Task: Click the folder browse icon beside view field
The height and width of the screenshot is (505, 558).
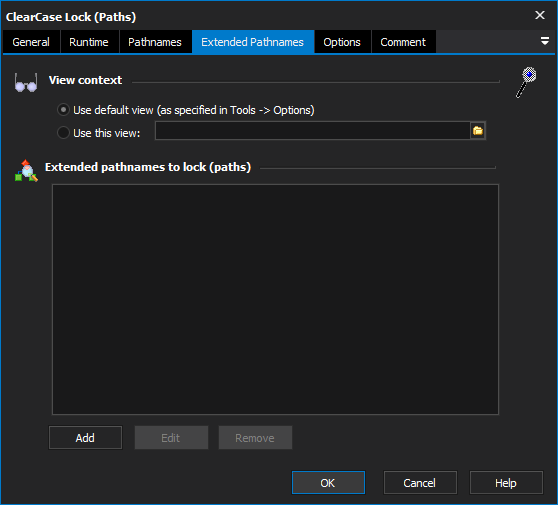Action: [478, 131]
